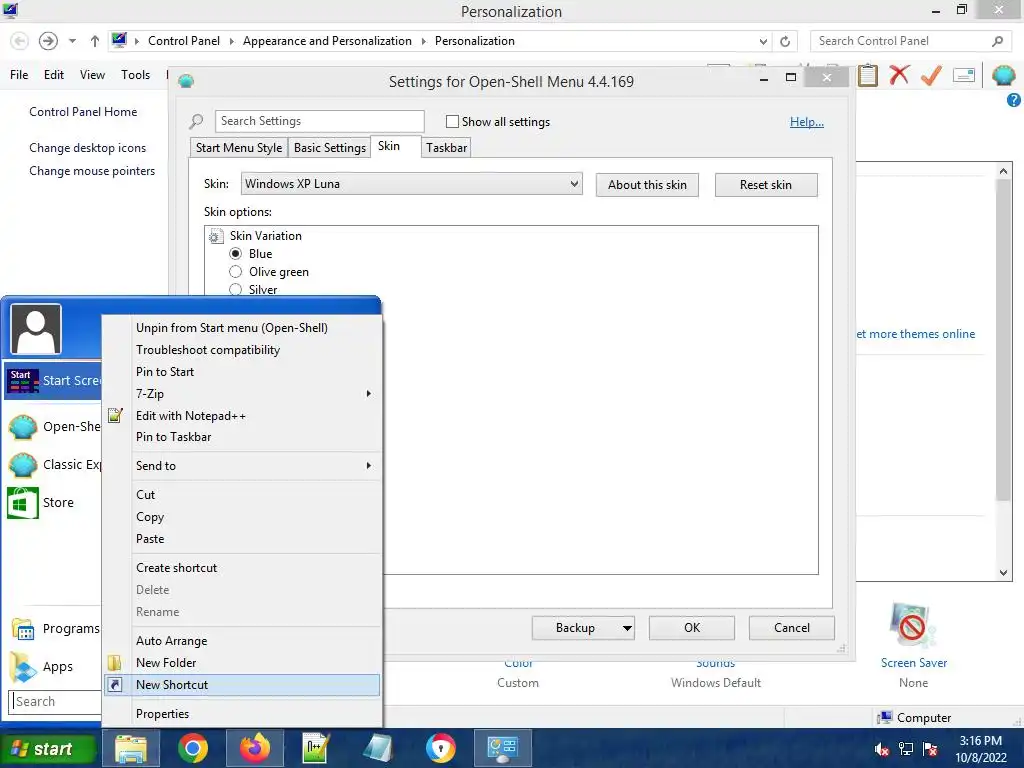This screenshot has width=1024, height=768.
Task: Open the Open-Shell item in the Start menu
Action: [x=54, y=426]
